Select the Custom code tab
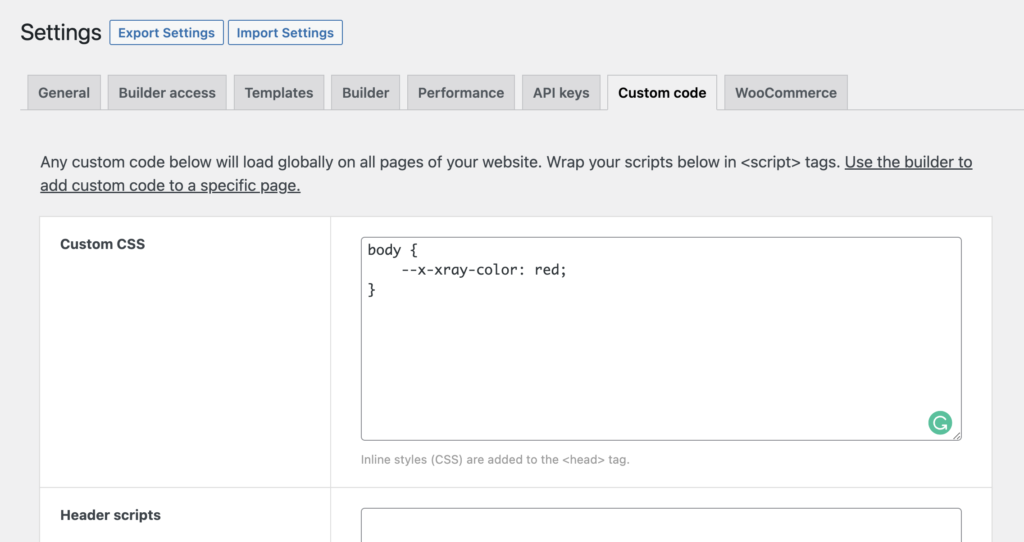Viewport: 1024px width, 542px height. click(662, 93)
